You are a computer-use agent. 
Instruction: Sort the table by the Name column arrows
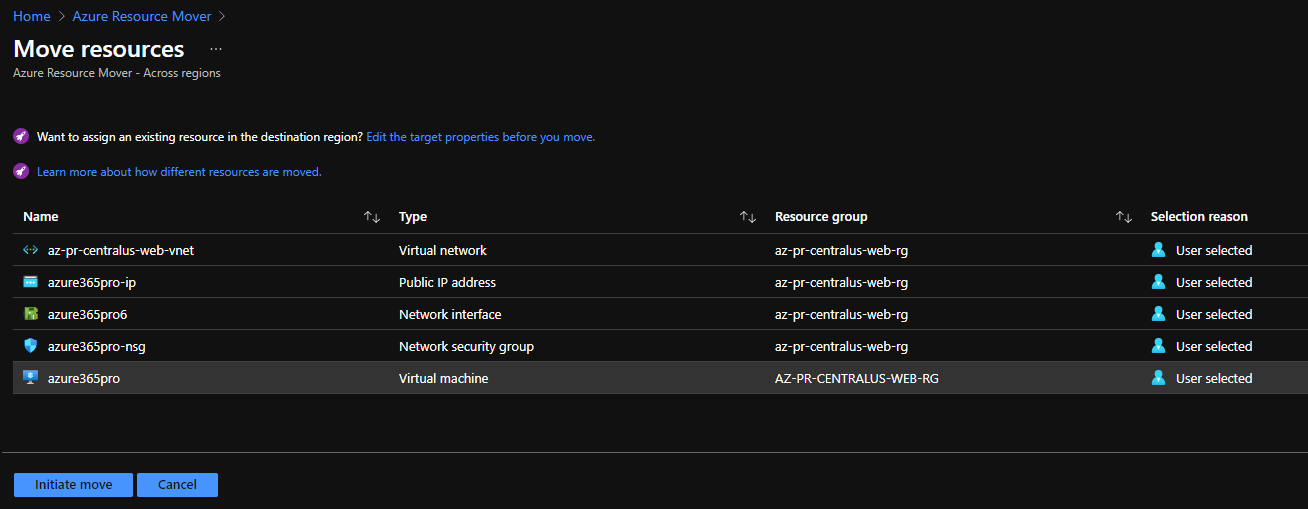(372, 217)
